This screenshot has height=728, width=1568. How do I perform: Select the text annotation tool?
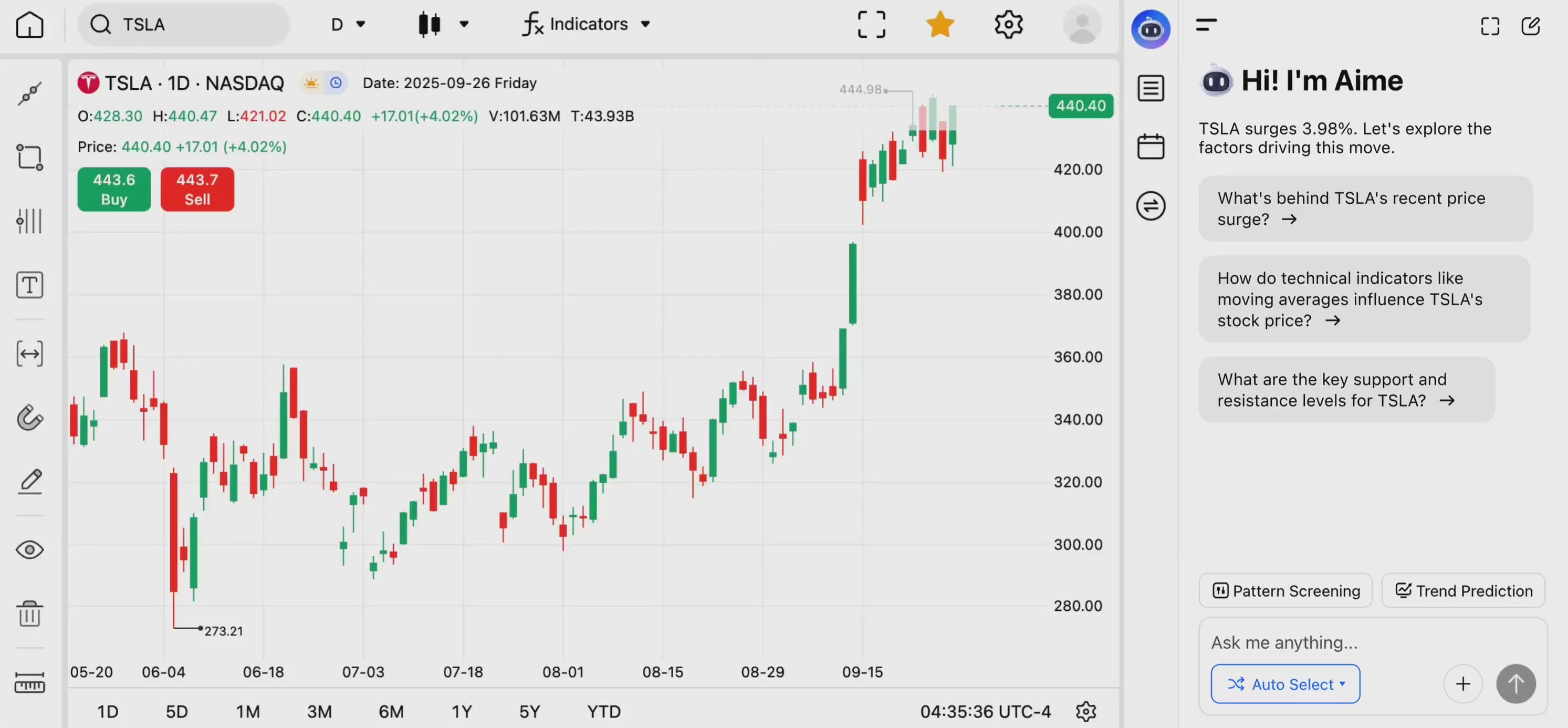tap(29, 285)
